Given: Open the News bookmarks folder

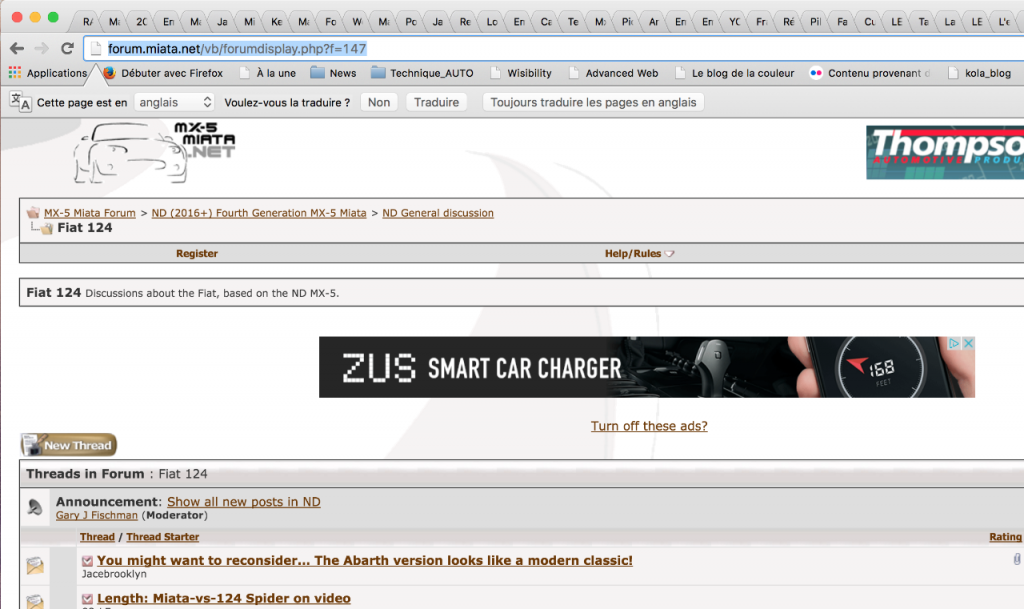Looking at the screenshot, I should point(333,73).
